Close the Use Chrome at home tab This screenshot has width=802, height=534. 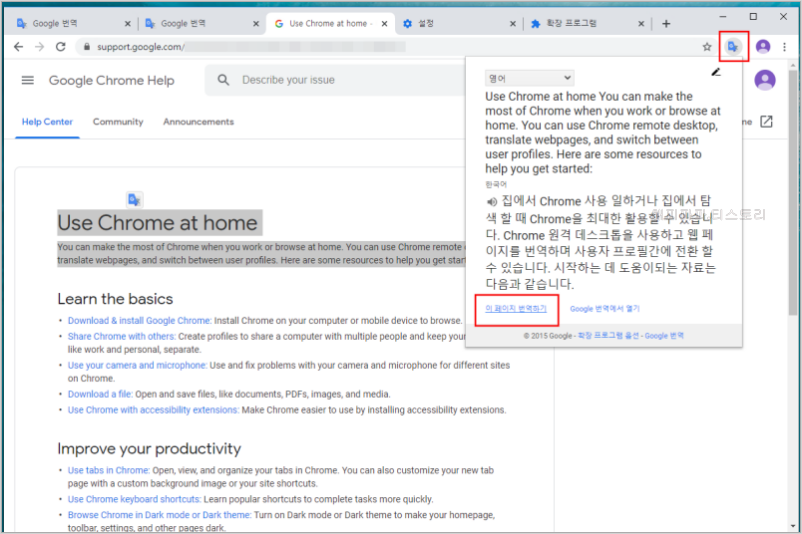coord(384,24)
